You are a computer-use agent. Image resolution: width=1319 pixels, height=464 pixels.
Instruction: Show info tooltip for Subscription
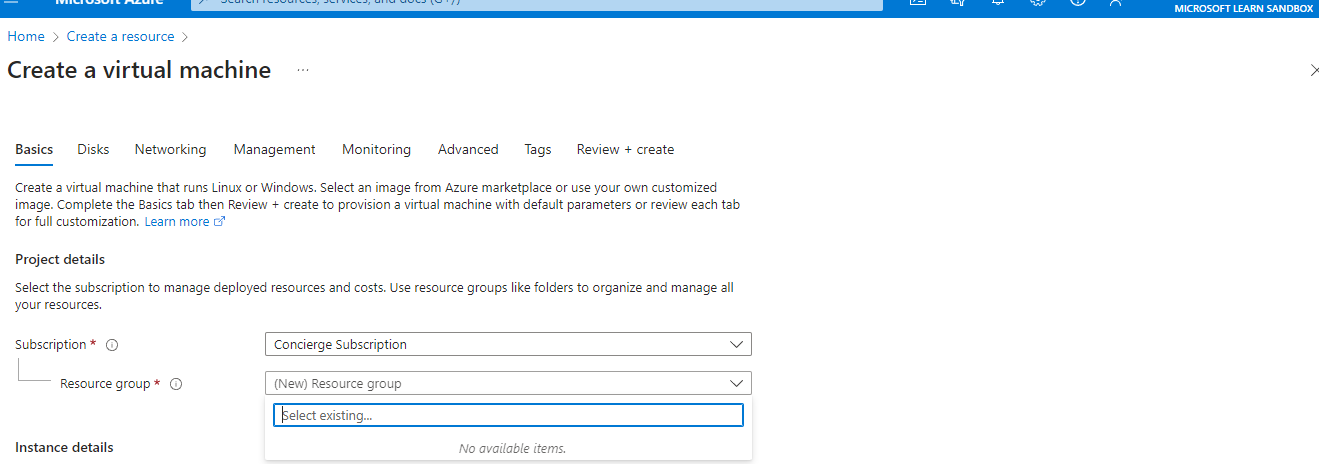112,345
